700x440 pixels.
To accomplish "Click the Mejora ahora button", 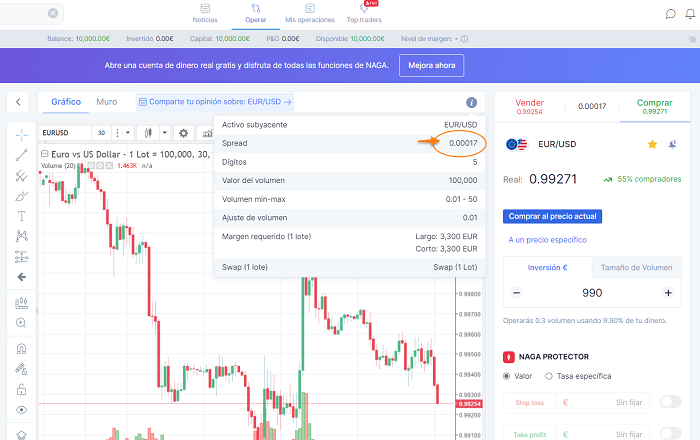I will click(x=432, y=66).
